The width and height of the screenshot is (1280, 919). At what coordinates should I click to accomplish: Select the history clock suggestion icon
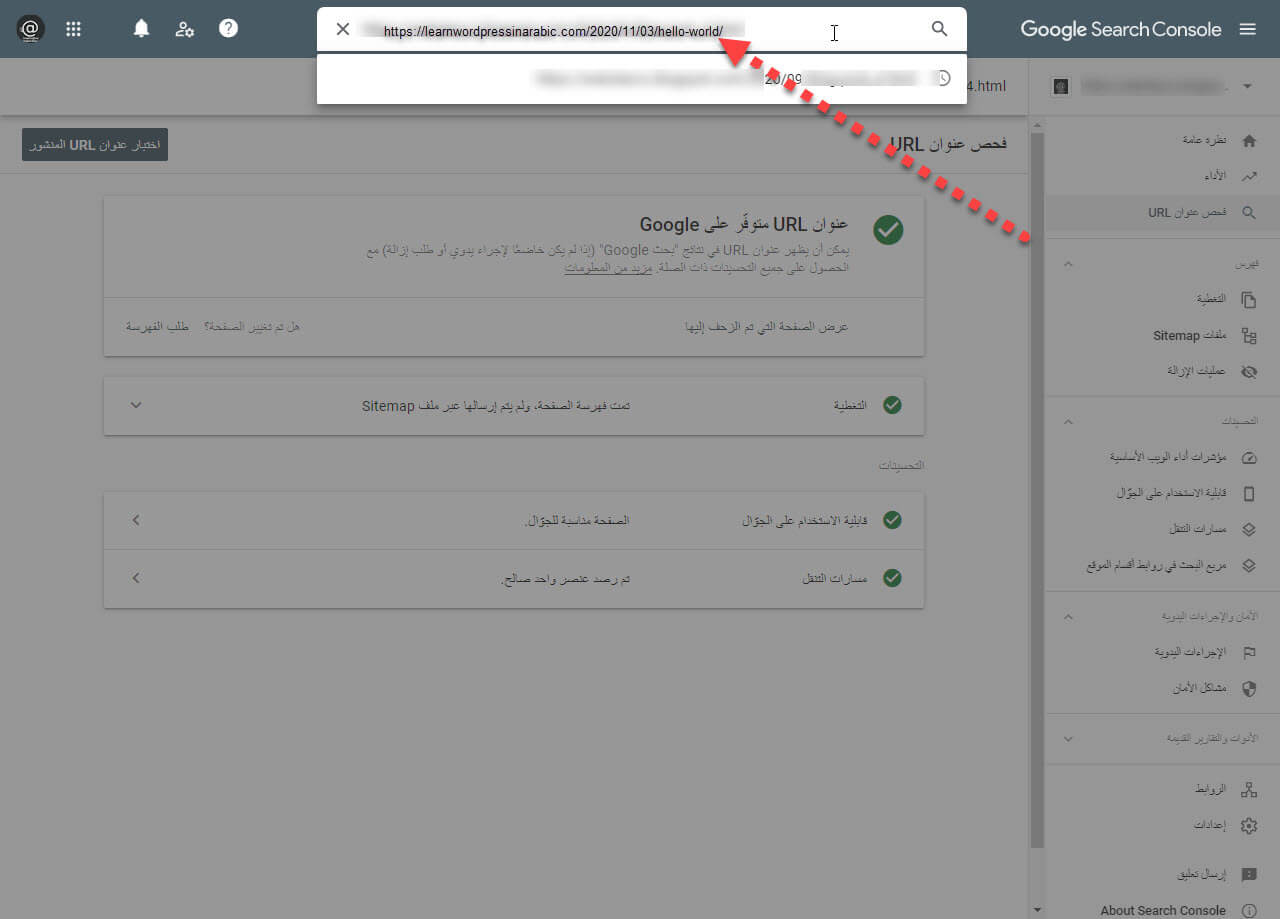(942, 78)
